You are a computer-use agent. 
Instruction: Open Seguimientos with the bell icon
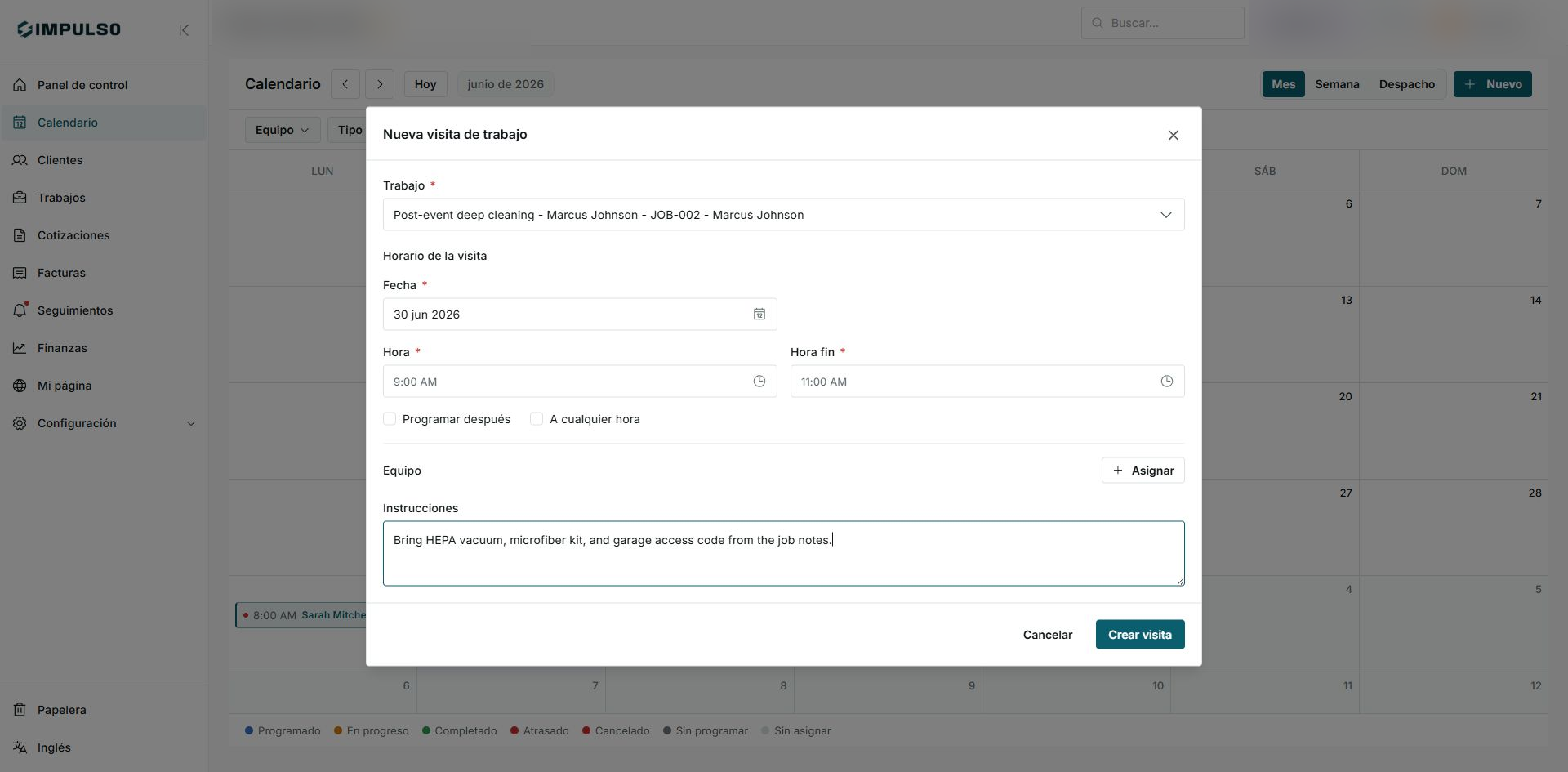tap(20, 310)
